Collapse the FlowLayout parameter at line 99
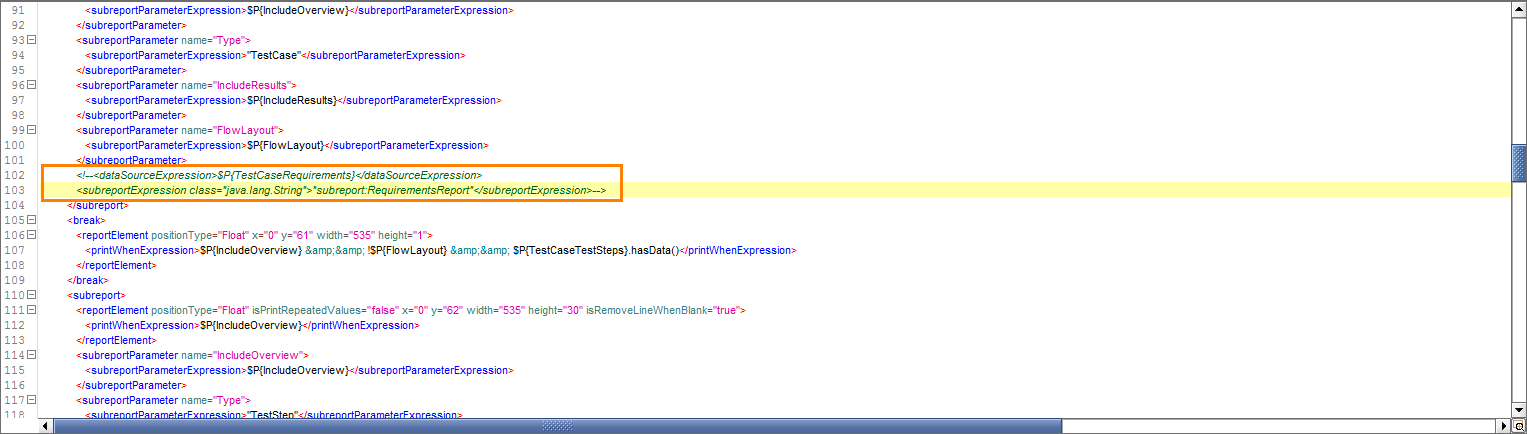1527x434 pixels. (31, 130)
